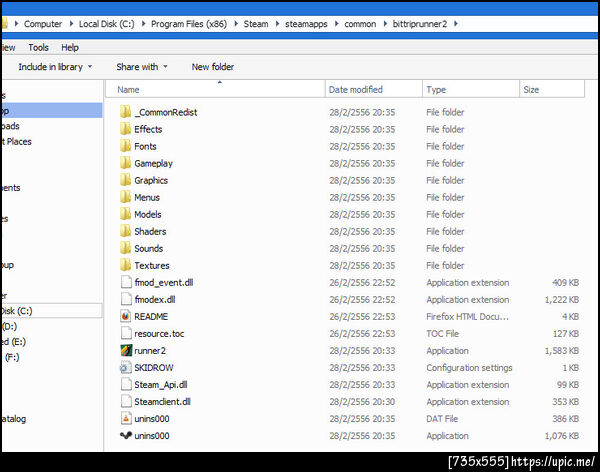This screenshot has width=600, height=472.
Task: Open the Share with dropdown
Action: (142, 67)
